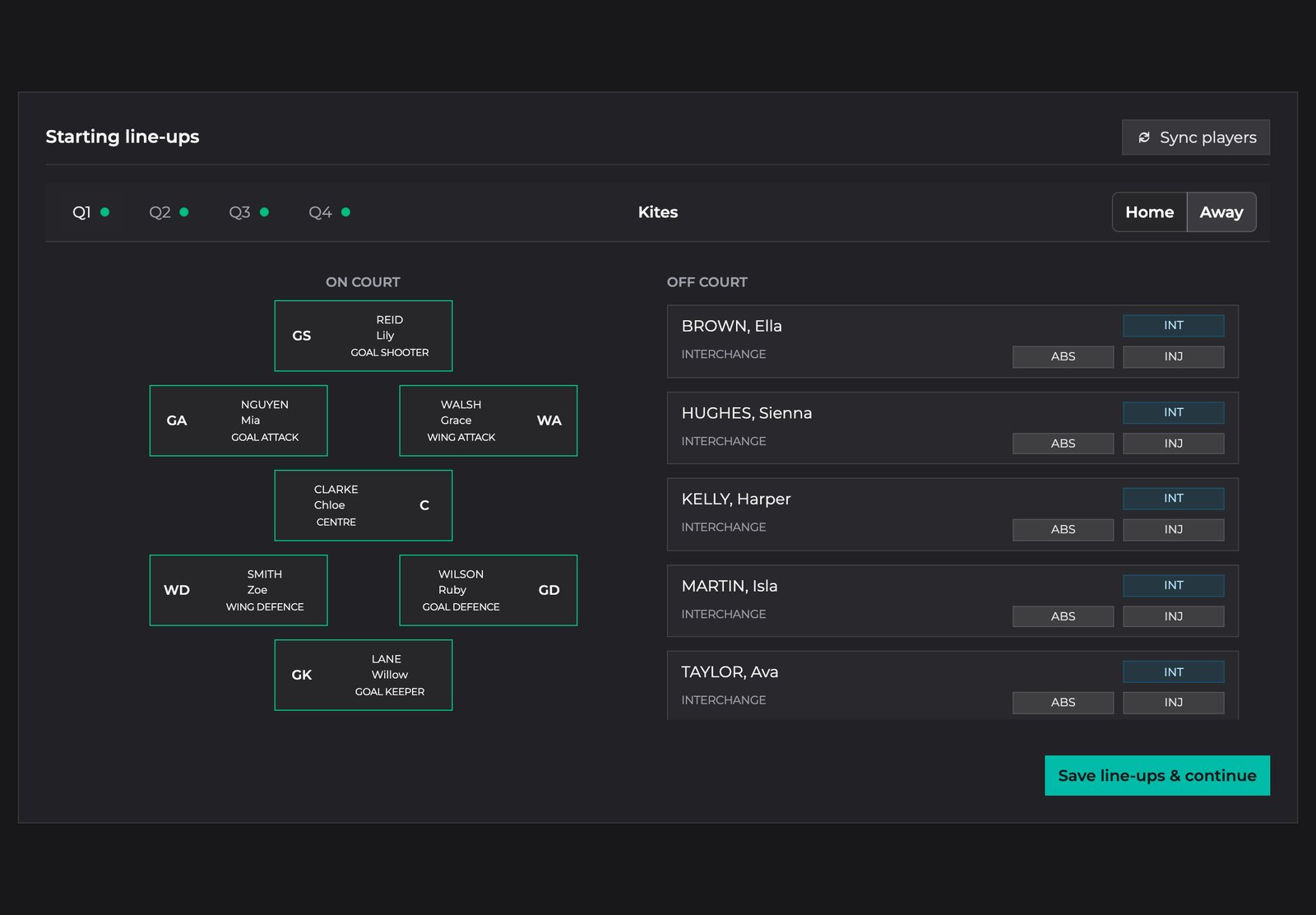The image size is (1316, 915).
Task: Click the name BROWN, Ella
Action: (x=731, y=326)
